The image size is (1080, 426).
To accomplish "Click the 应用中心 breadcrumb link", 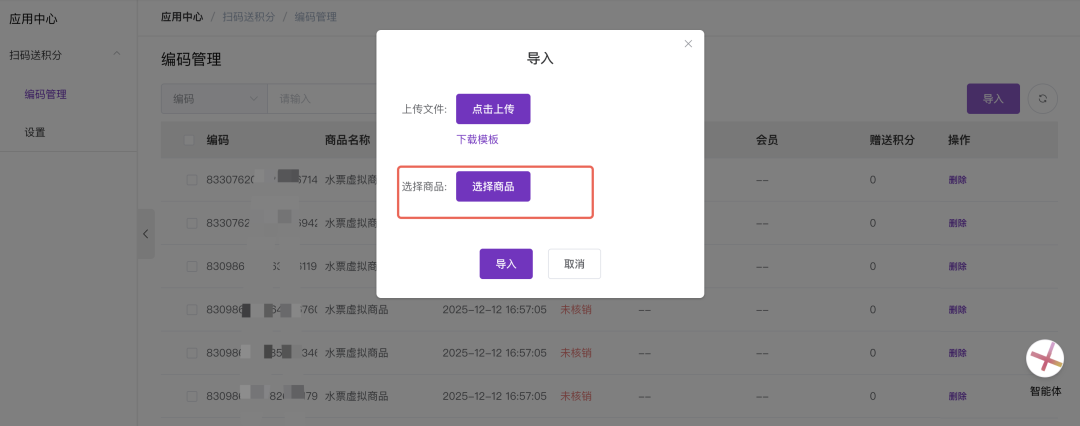I will [181, 17].
